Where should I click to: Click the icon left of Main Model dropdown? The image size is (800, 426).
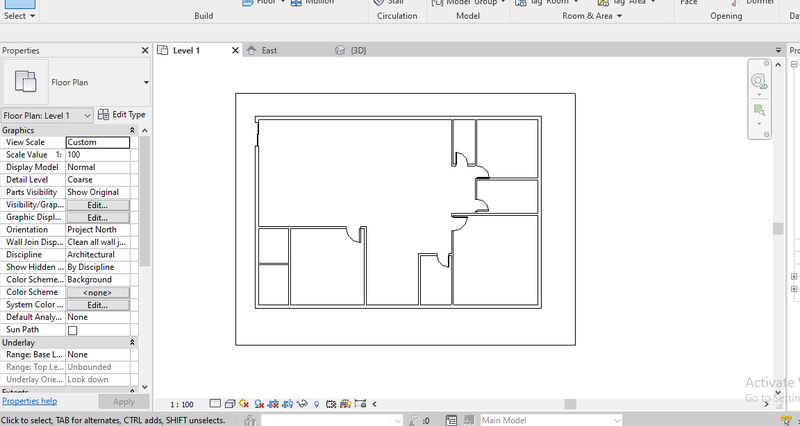pyautogui.click(x=469, y=420)
